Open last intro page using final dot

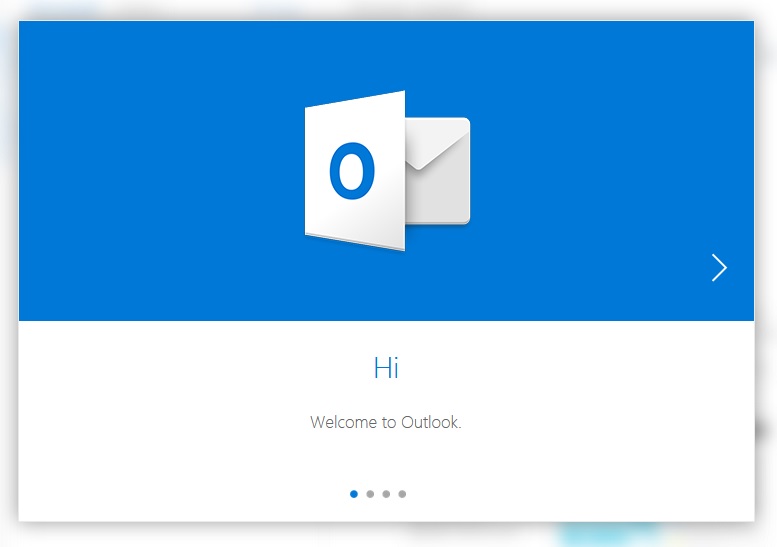tap(402, 494)
